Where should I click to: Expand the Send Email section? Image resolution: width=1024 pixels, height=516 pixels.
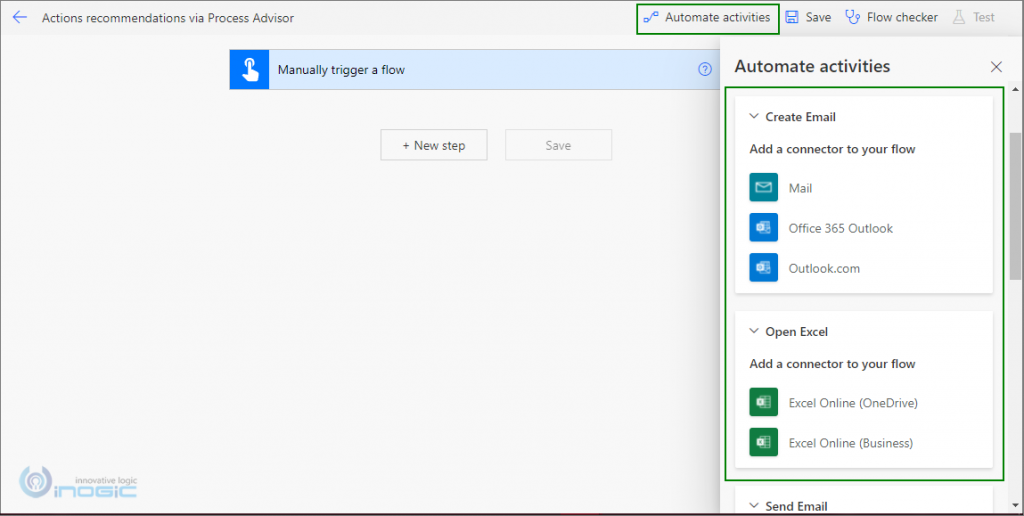[x=754, y=506]
